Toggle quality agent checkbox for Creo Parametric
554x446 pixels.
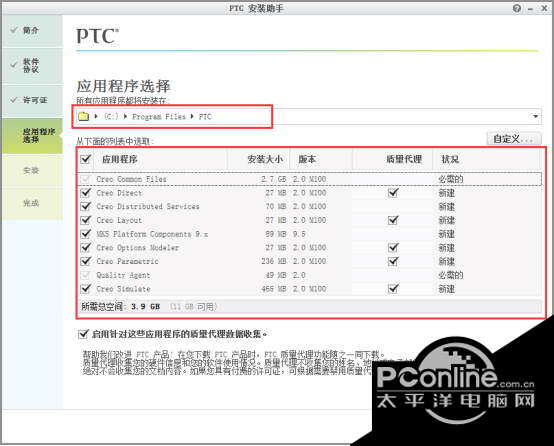click(x=393, y=261)
